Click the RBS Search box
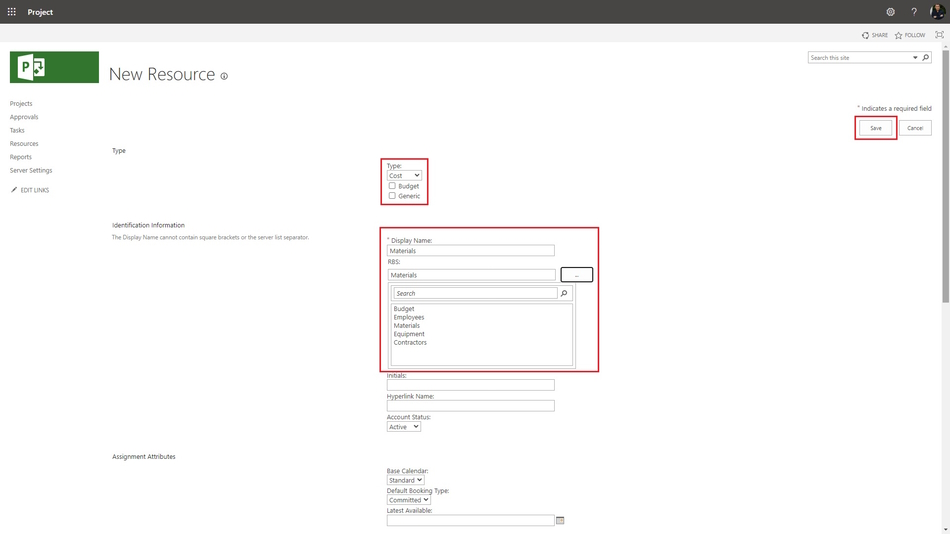Image resolution: width=950 pixels, height=534 pixels. click(x=476, y=293)
